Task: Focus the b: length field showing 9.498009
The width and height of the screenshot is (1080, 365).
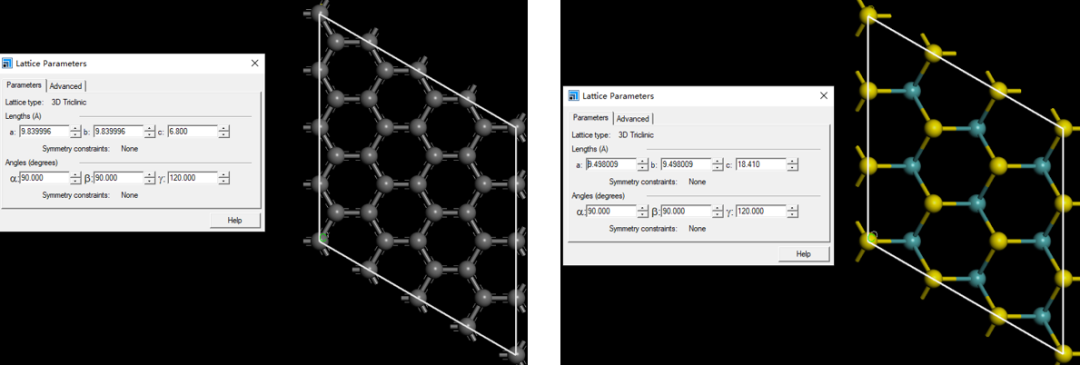Action: point(686,165)
